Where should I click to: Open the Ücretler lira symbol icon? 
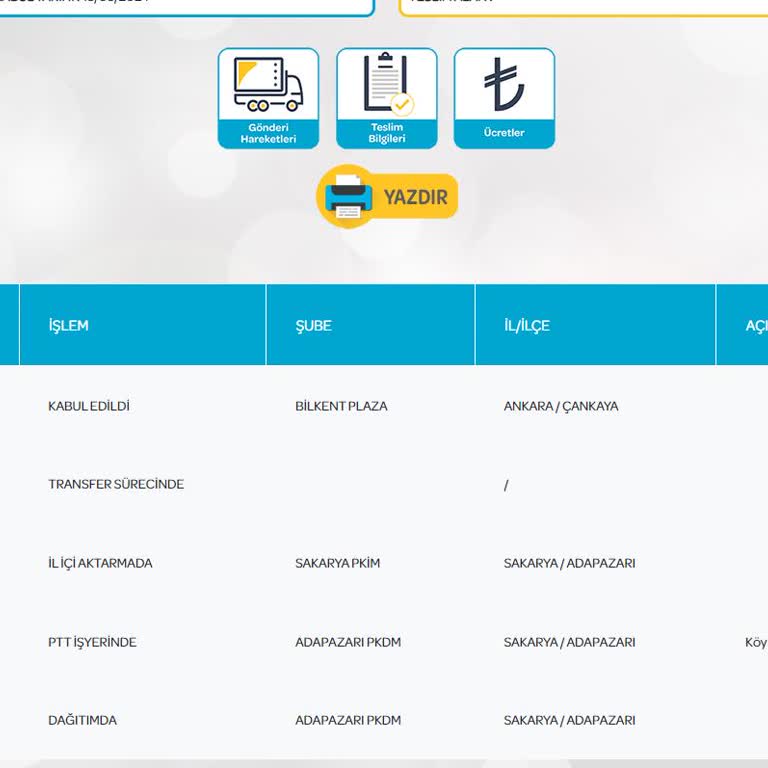tap(504, 86)
